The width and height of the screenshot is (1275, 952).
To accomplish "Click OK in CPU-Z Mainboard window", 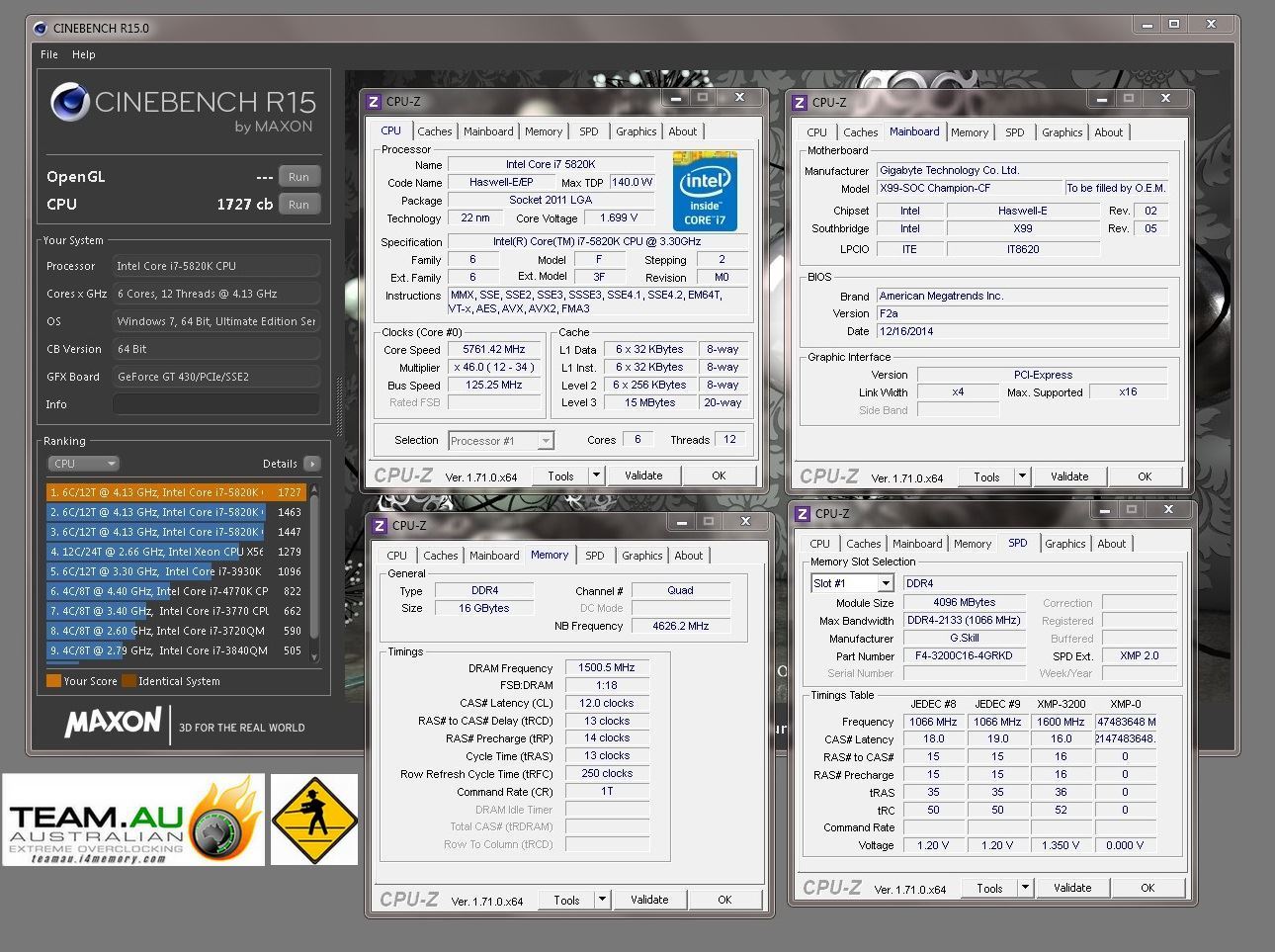I will point(1145,476).
